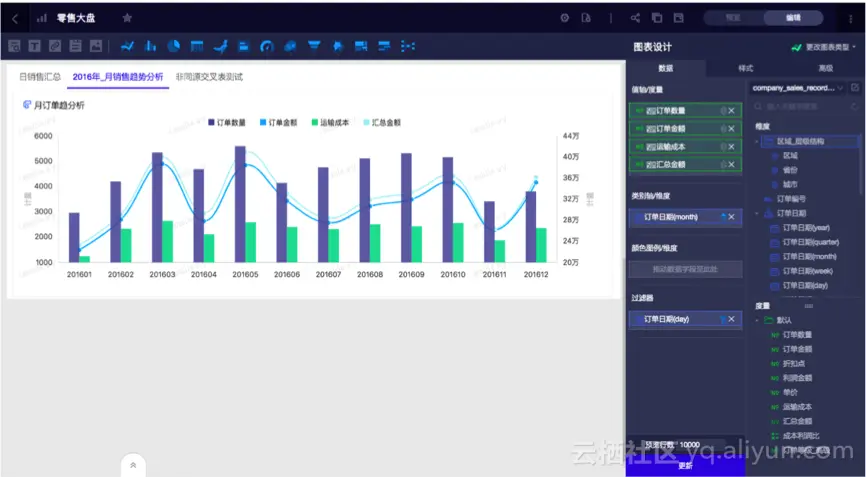Select the 单价 measure field
Image resolution: width=866 pixels, height=477 pixels.
[790, 393]
